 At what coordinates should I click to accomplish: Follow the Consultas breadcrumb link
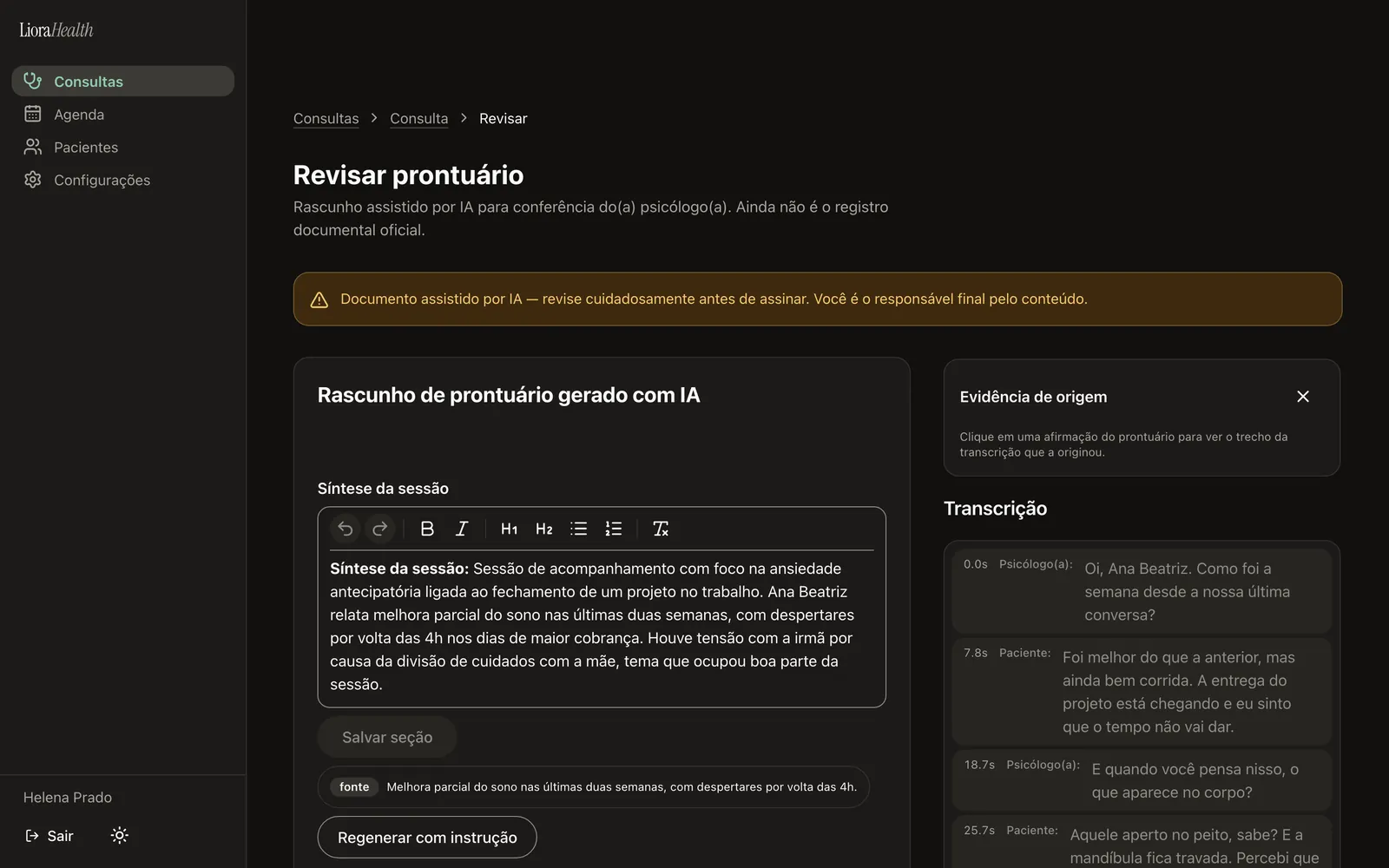coord(326,118)
